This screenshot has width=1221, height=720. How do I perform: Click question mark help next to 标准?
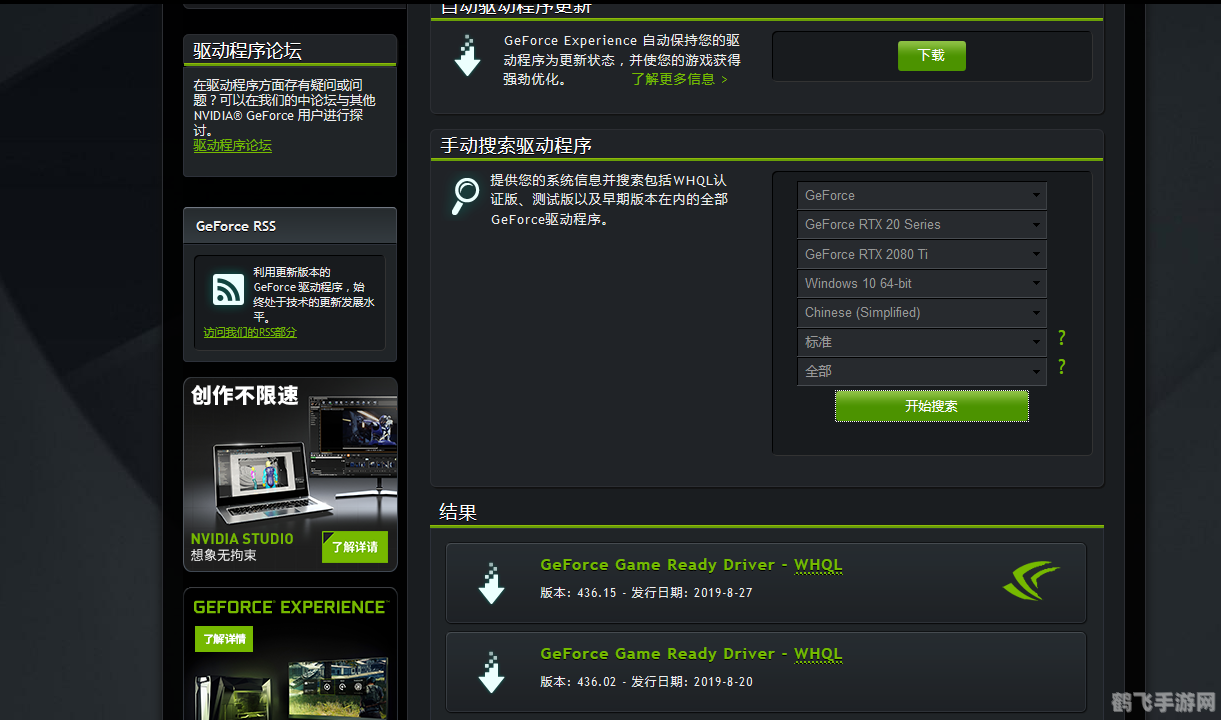tap(1061, 338)
